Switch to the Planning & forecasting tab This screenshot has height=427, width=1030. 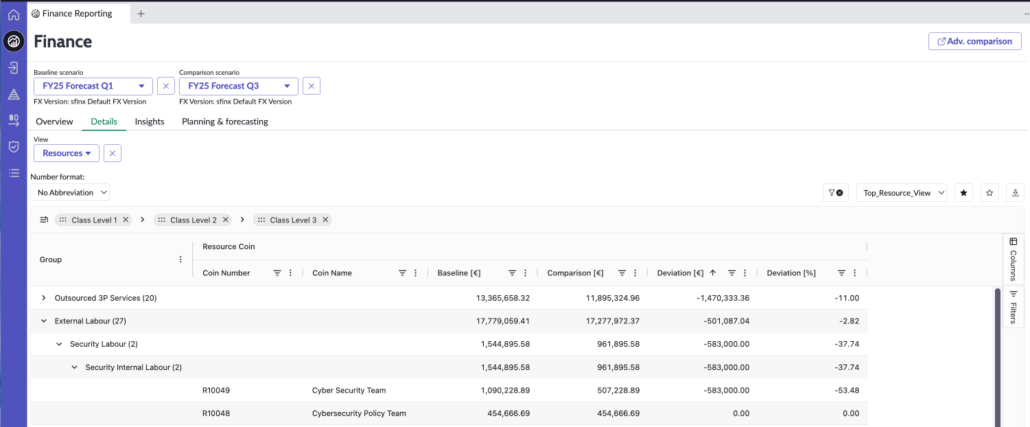(x=224, y=121)
